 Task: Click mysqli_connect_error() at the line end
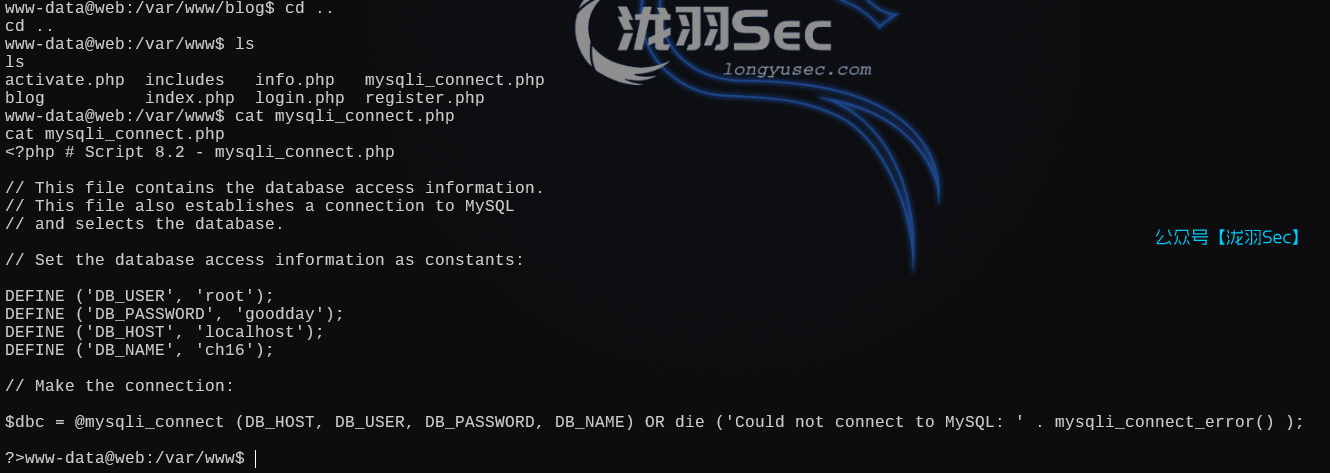pos(1164,422)
